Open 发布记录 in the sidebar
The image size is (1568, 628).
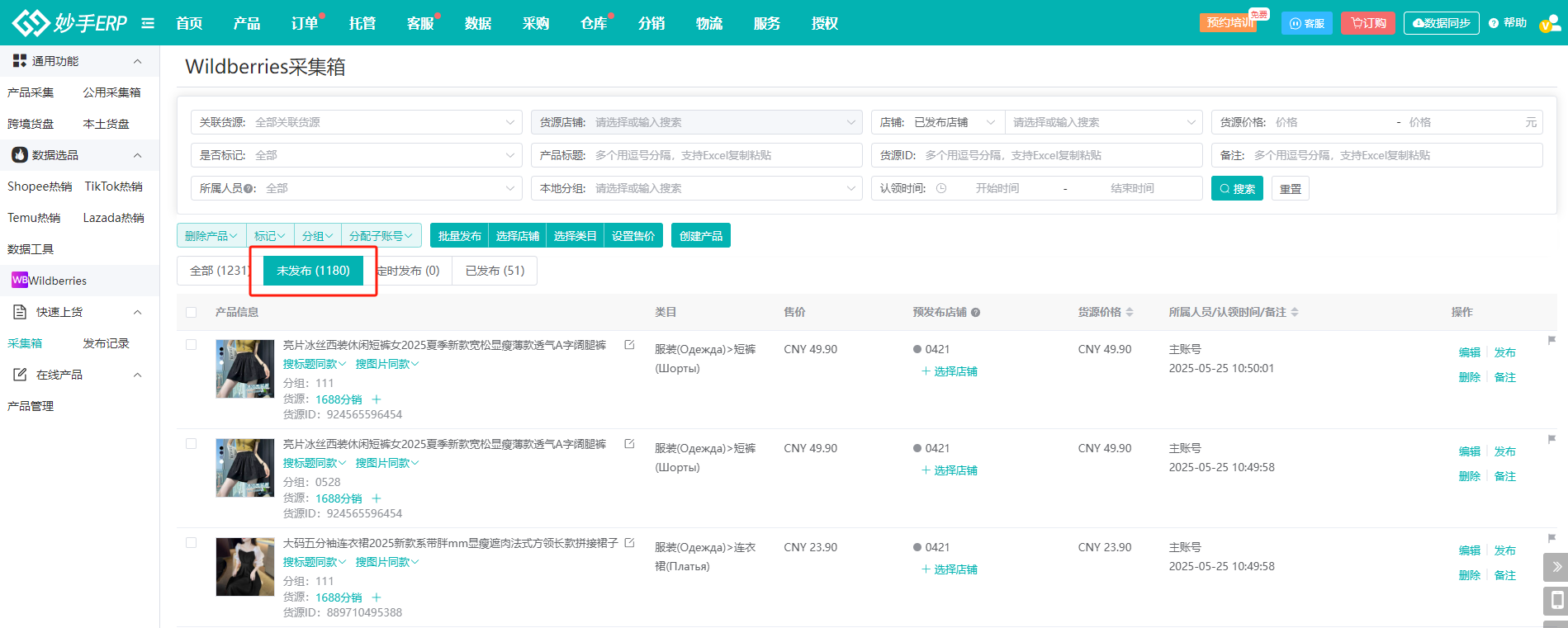[x=106, y=343]
